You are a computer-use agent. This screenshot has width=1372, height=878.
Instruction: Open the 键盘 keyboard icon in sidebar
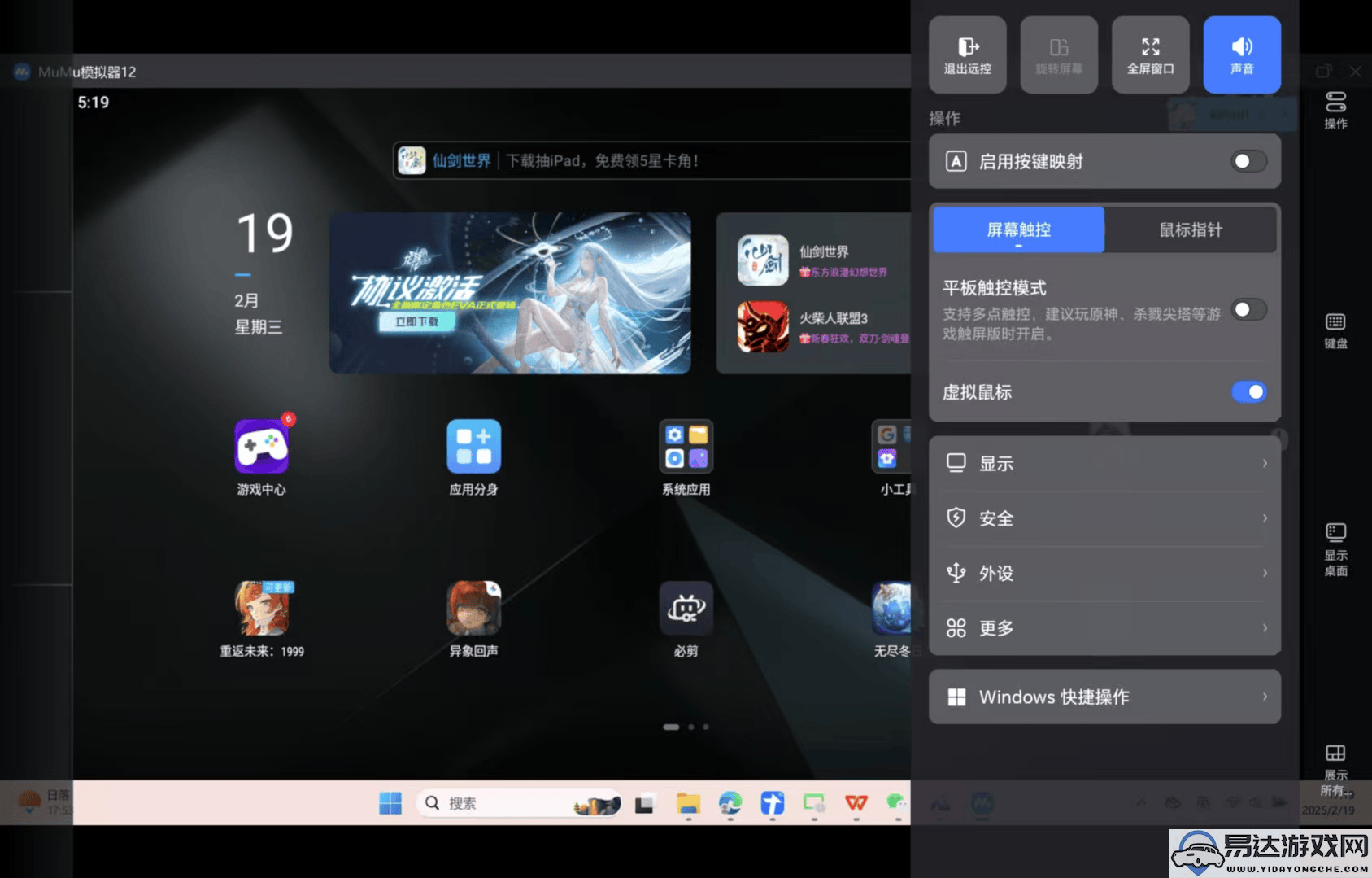click(1335, 330)
